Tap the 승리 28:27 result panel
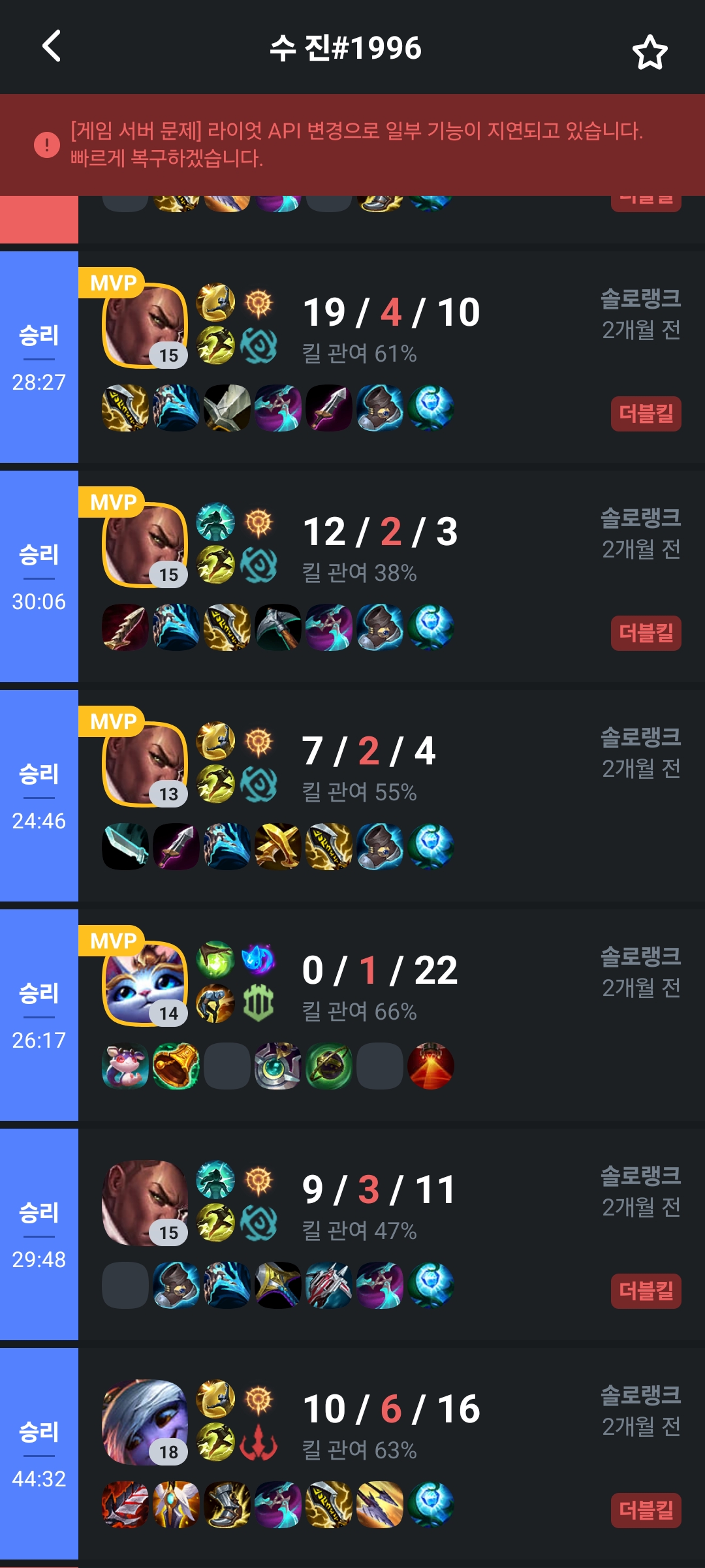 pos(39,357)
